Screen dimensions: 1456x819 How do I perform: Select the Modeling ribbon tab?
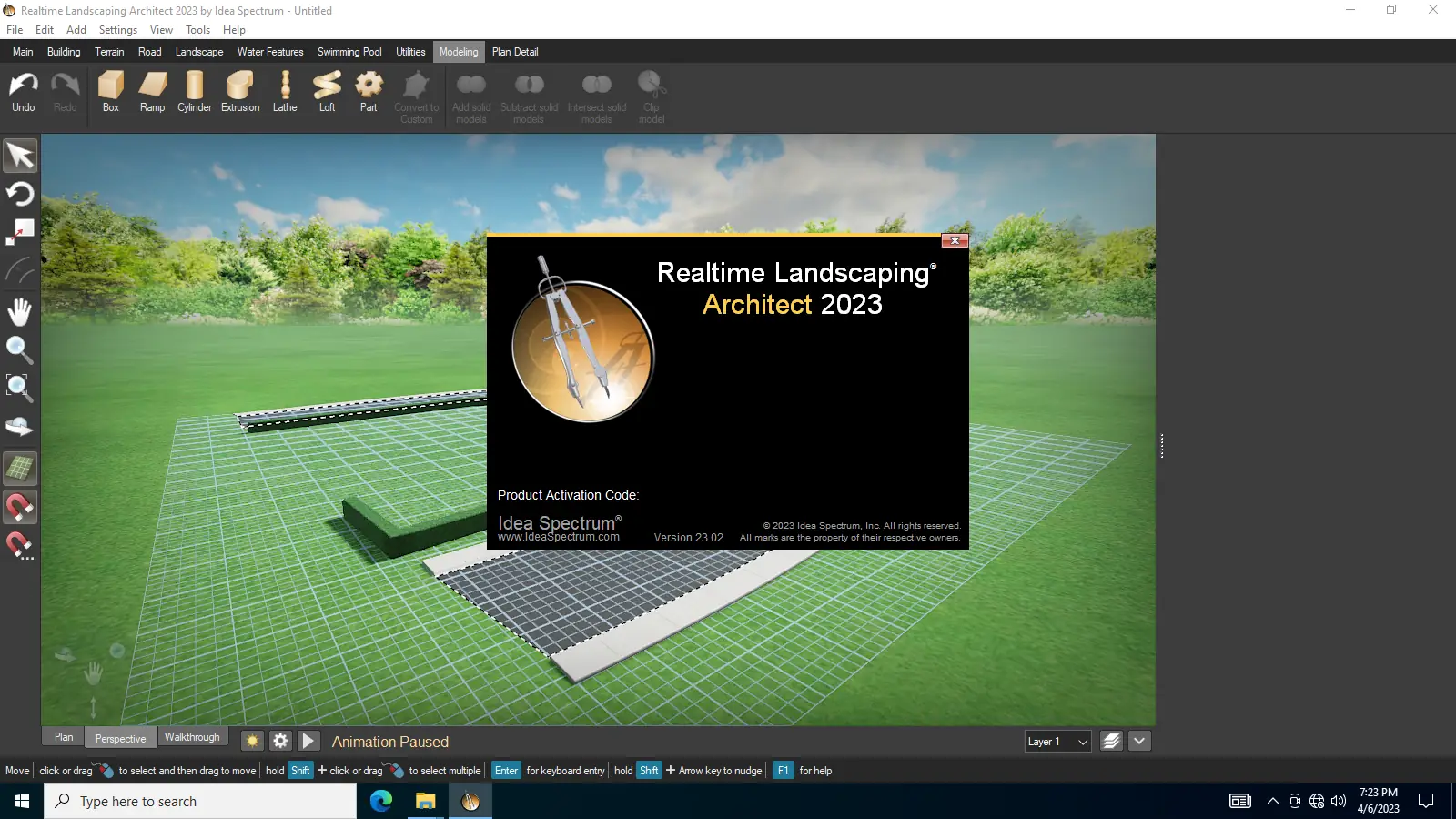[459, 52]
